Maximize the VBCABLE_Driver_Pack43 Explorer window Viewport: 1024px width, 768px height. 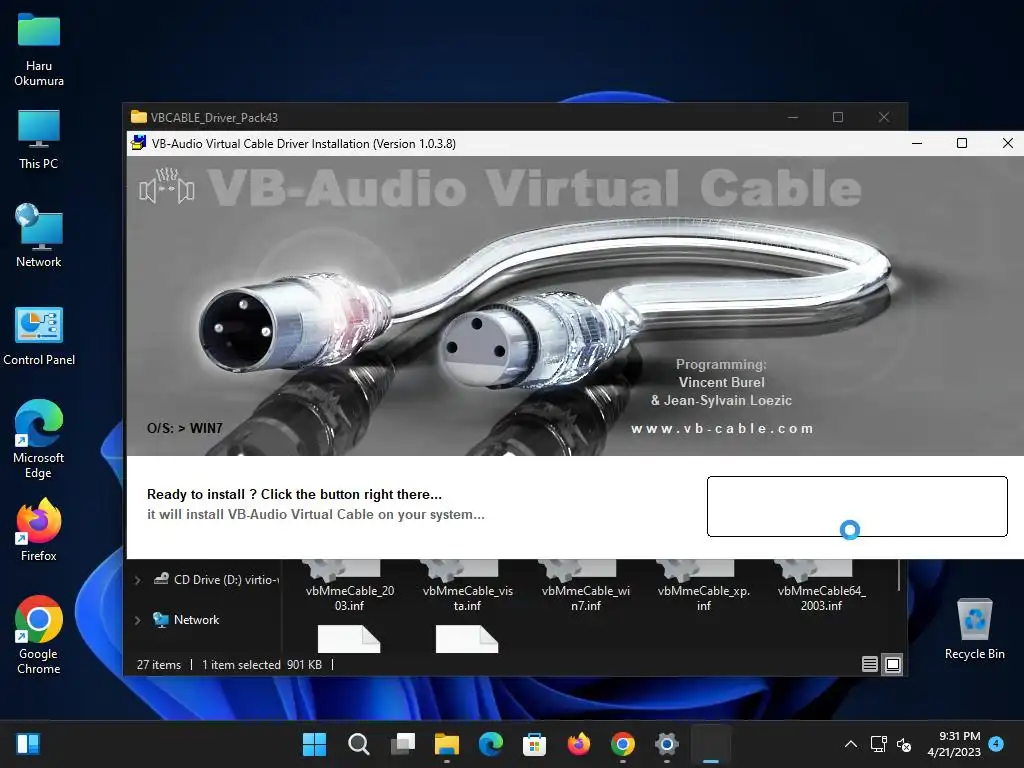838,117
